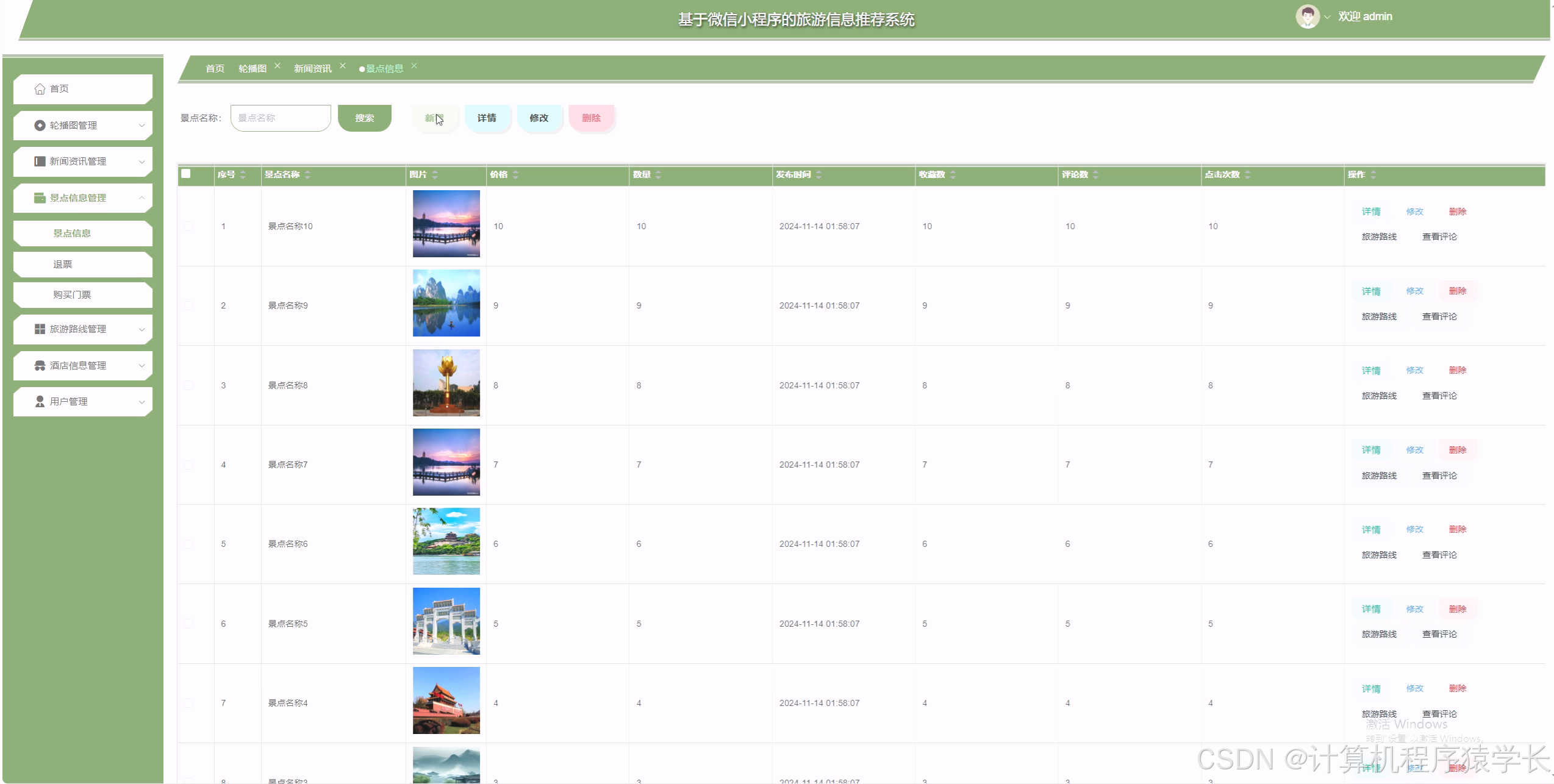Click the 新闻资讯管理 news icon
The width and height of the screenshot is (1554, 784).
[x=40, y=162]
